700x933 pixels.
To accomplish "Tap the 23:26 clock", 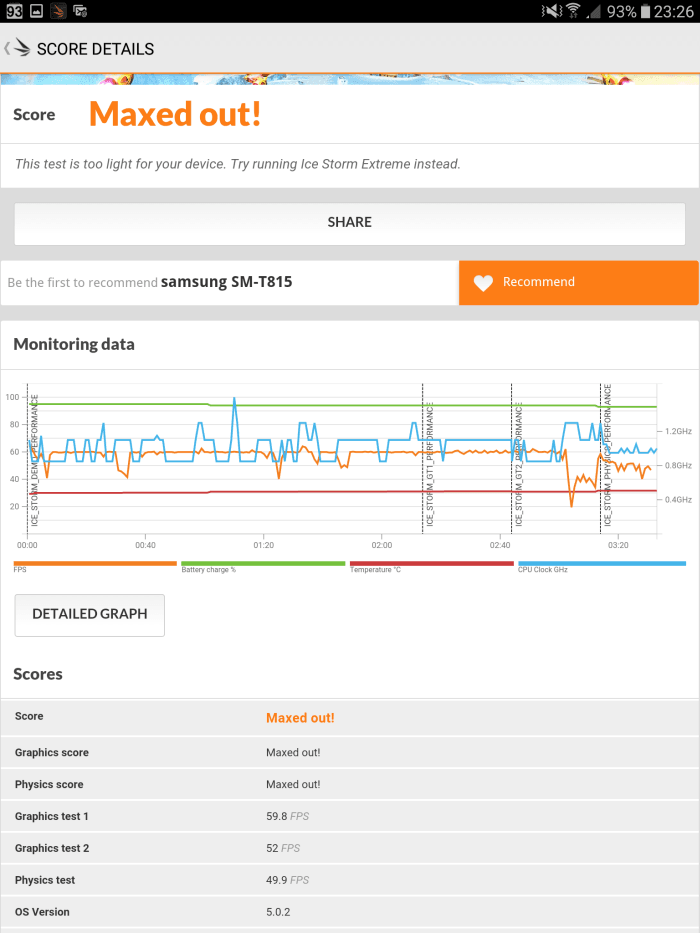I will [x=674, y=11].
